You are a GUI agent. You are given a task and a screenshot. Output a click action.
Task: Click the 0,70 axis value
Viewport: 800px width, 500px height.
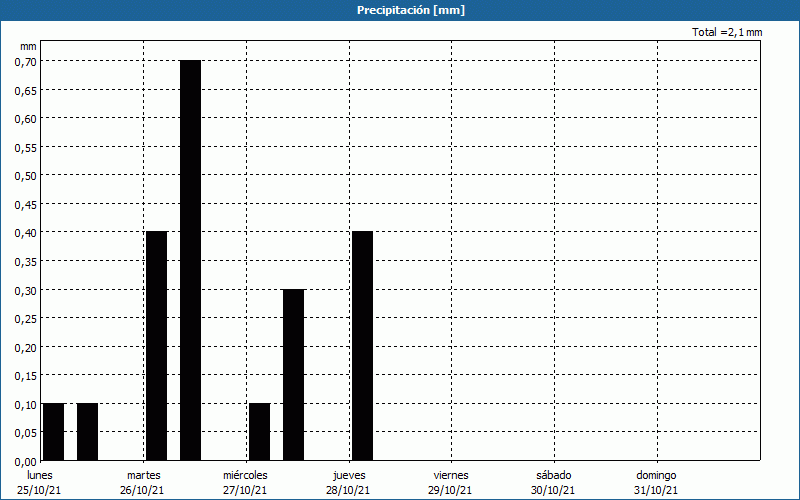25,61
